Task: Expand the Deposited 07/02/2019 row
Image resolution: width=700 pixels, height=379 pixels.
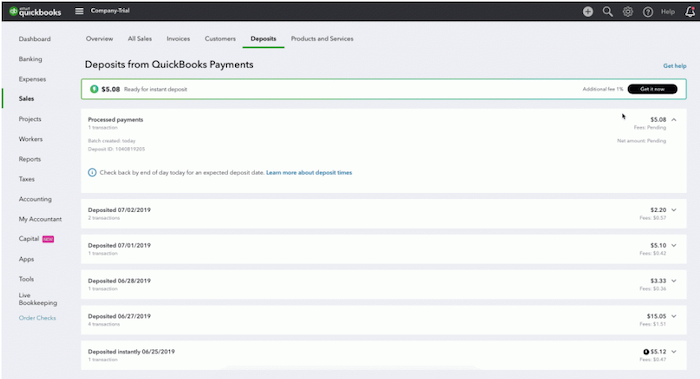Action: point(674,210)
